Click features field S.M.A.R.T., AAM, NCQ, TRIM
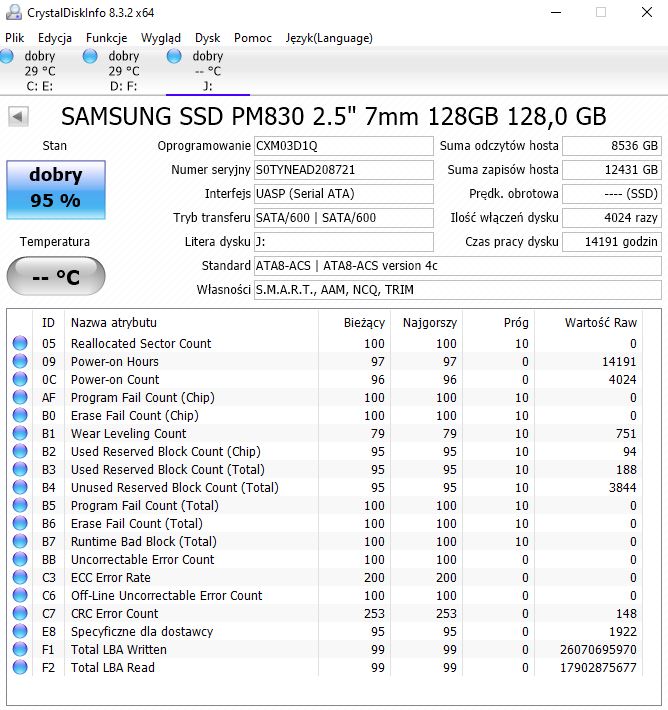Screen dimensions: 668x710 (457, 290)
